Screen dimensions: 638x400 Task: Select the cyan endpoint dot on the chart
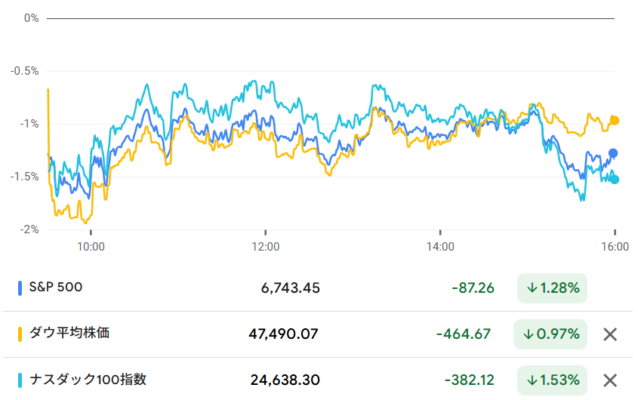coord(614,180)
